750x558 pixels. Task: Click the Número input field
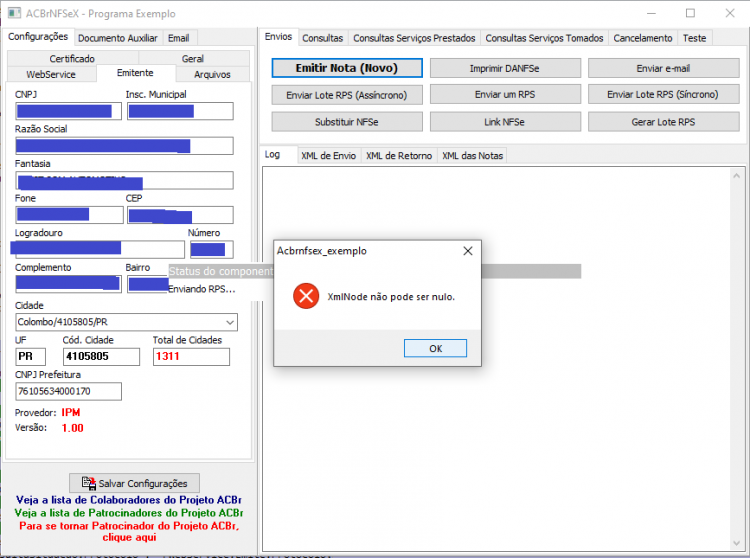click(212, 250)
